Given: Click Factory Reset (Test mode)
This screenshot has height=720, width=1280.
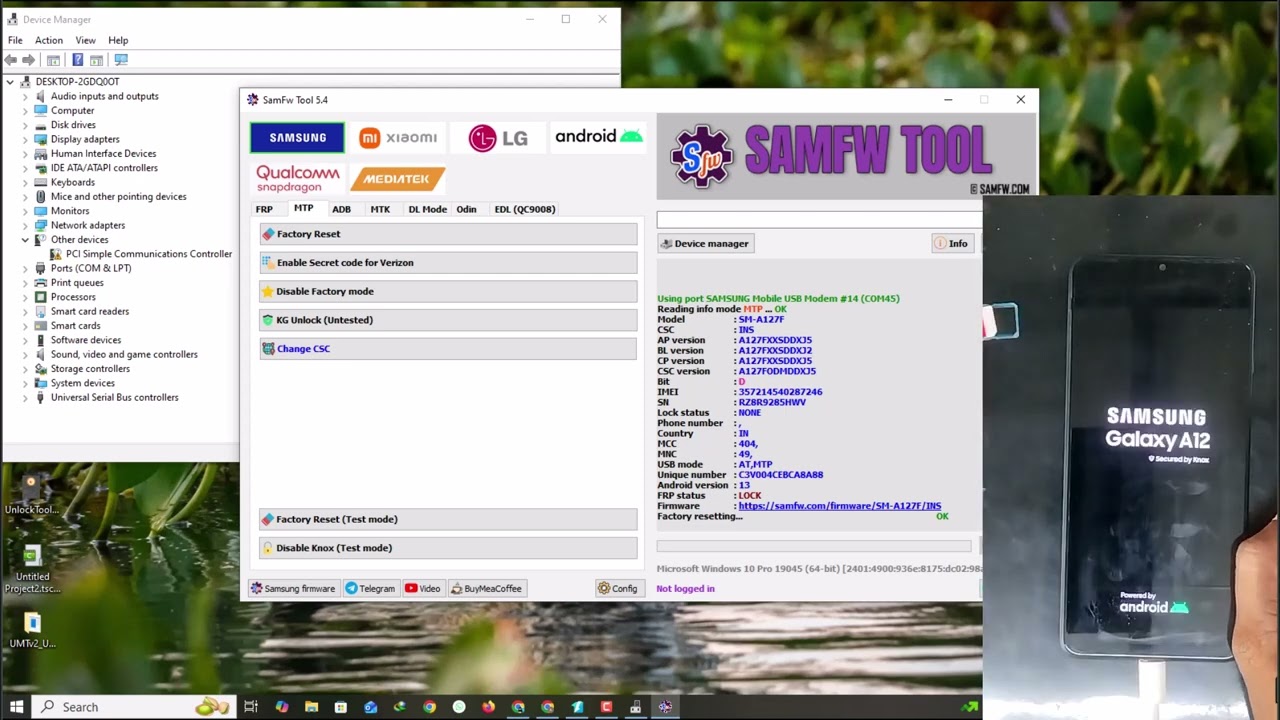Looking at the screenshot, I should point(448,519).
